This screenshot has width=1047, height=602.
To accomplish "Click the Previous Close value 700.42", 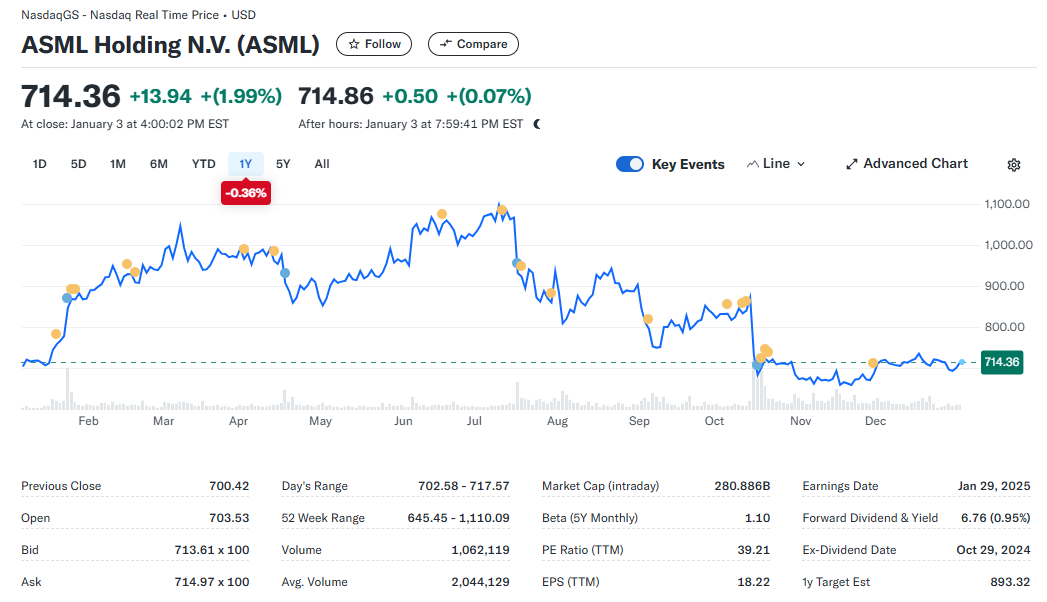I will click(229, 486).
